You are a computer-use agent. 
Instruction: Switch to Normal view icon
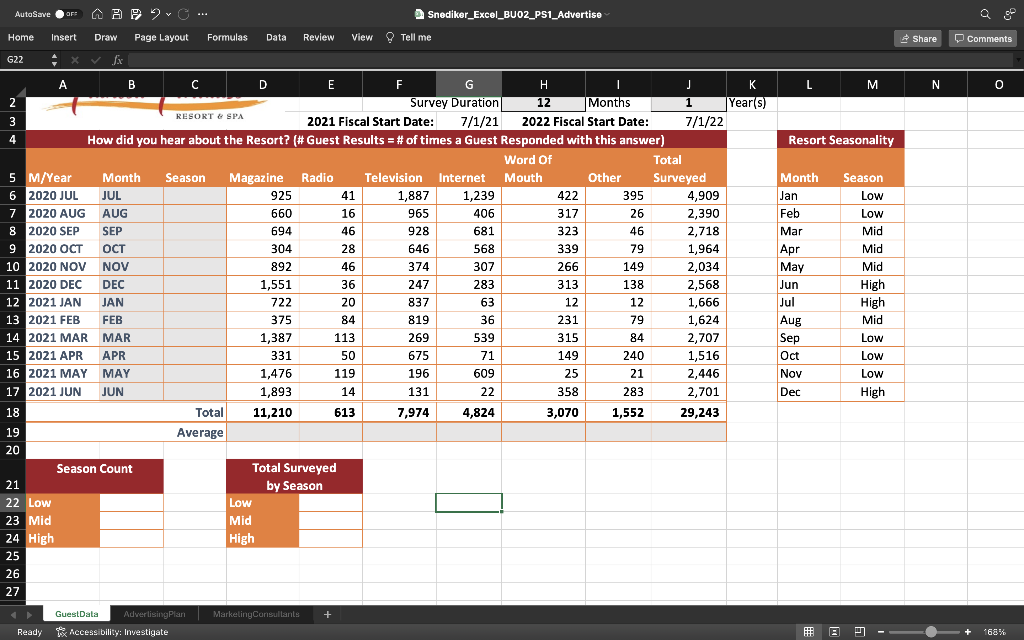coord(808,632)
